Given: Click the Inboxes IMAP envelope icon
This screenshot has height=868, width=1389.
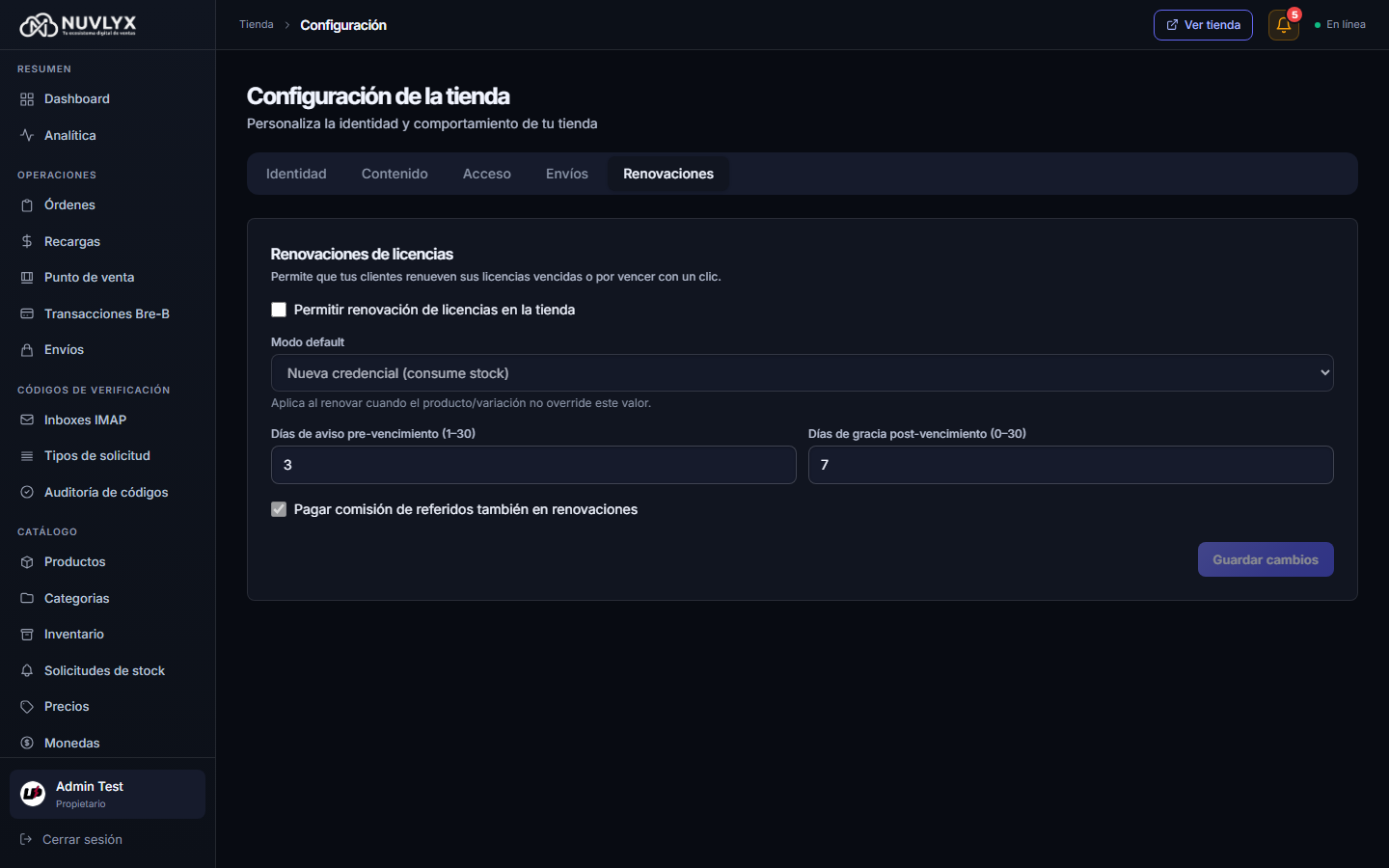Looking at the screenshot, I should (27, 420).
